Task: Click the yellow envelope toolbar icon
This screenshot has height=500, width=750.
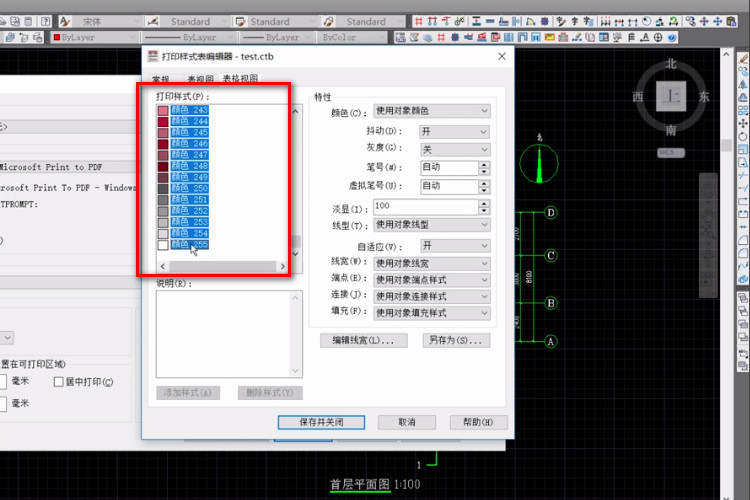Action: [x=550, y=37]
